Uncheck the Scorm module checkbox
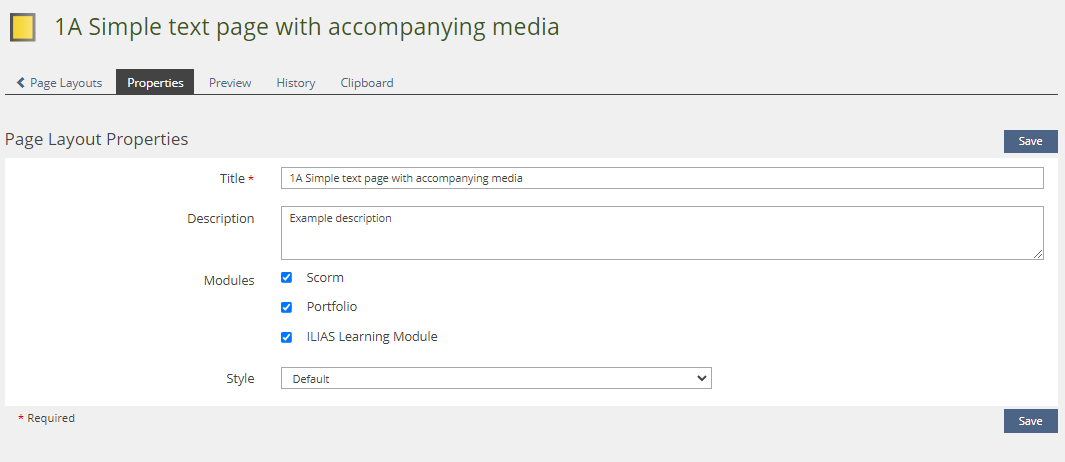 287,277
